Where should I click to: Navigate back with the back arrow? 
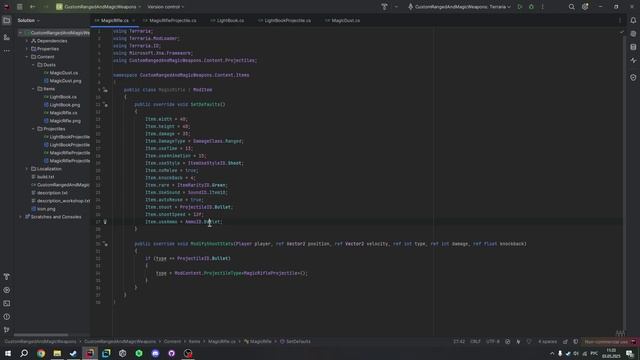[33, 7]
